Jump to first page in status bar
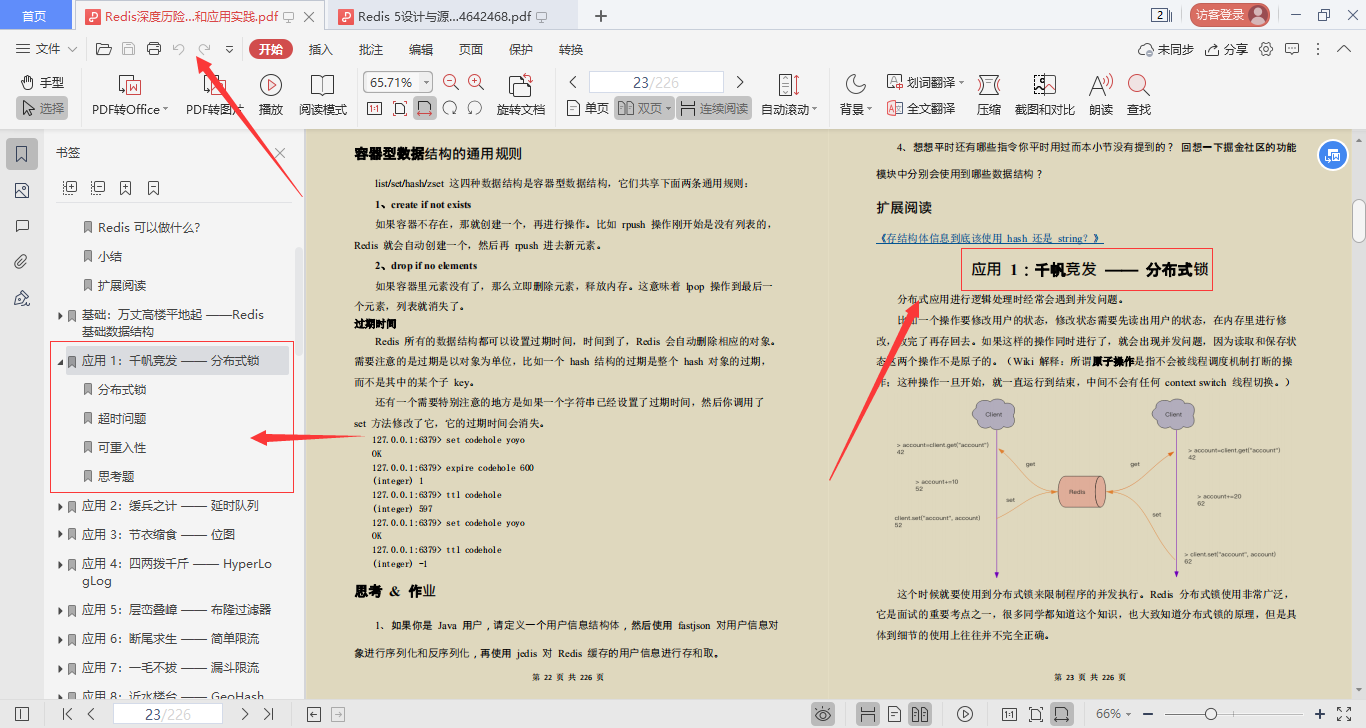The image size is (1366, 728). tap(67, 714)
